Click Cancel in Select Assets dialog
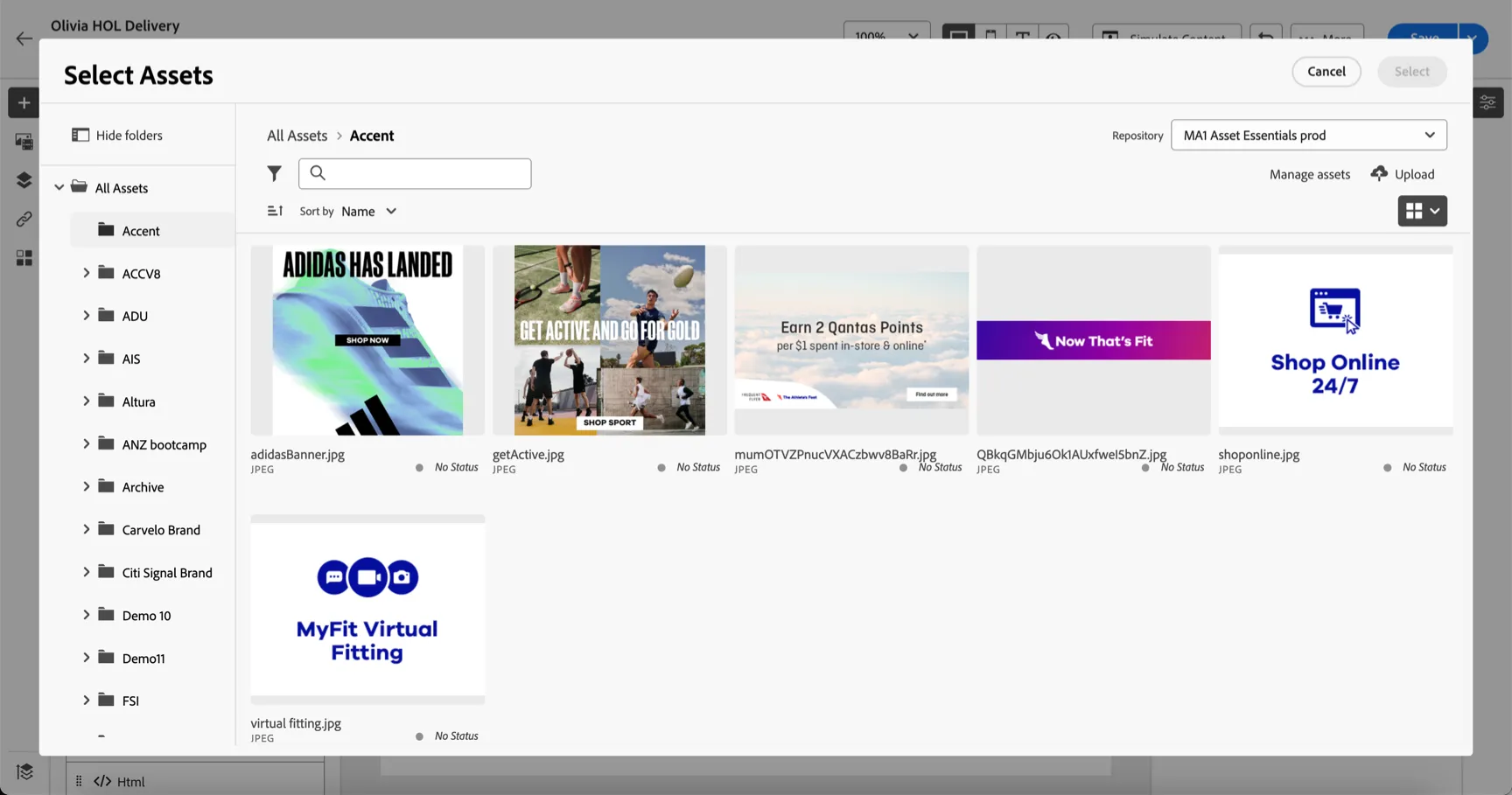1512x795 pixels. 1326,72
